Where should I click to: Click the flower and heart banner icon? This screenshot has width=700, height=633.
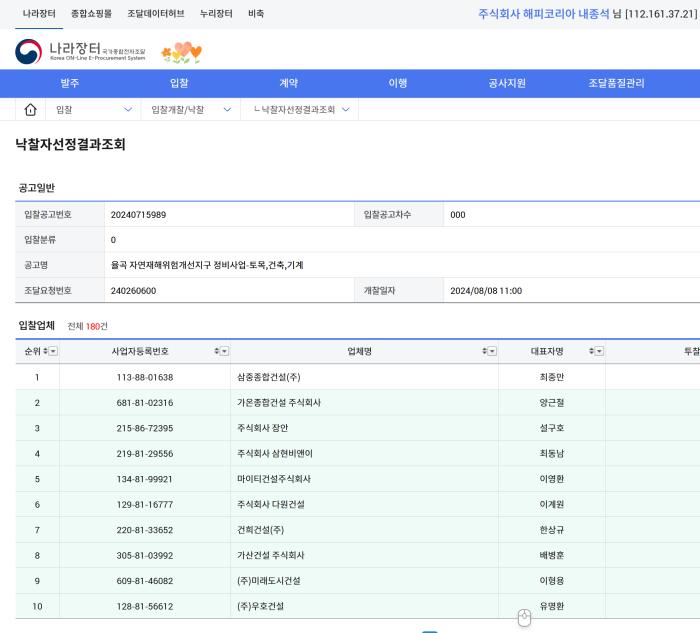coord(181,52)
